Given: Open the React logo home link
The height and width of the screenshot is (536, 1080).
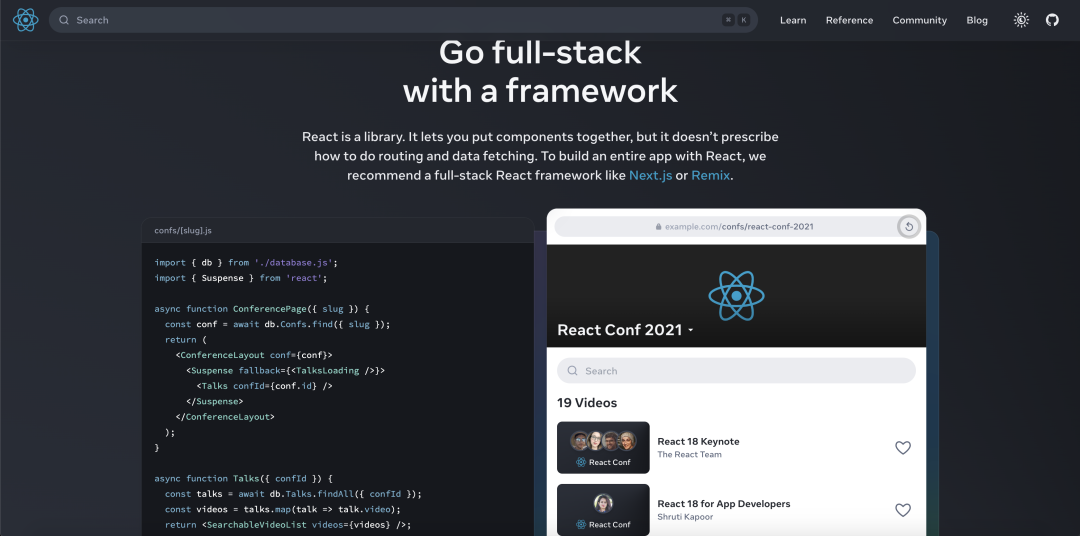Looking at the screenshot, I should tap(25, 20).
